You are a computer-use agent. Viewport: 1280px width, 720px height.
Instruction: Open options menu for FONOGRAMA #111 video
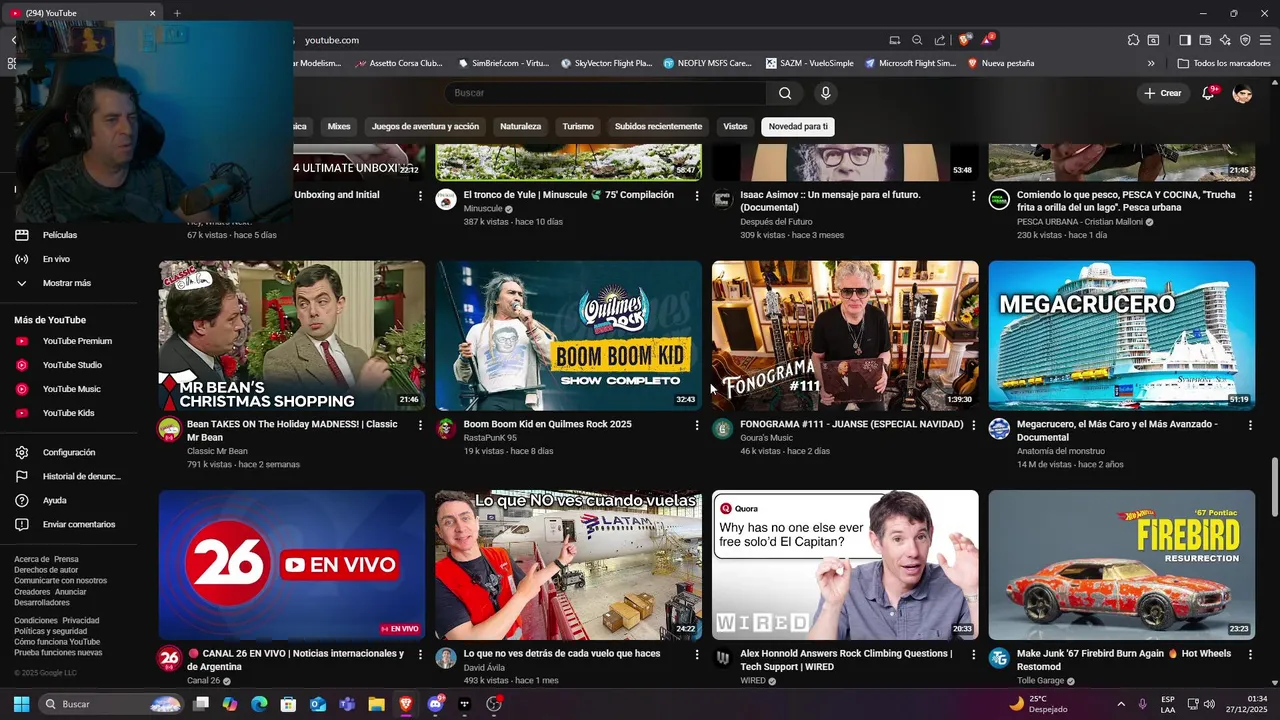[973, 425]
